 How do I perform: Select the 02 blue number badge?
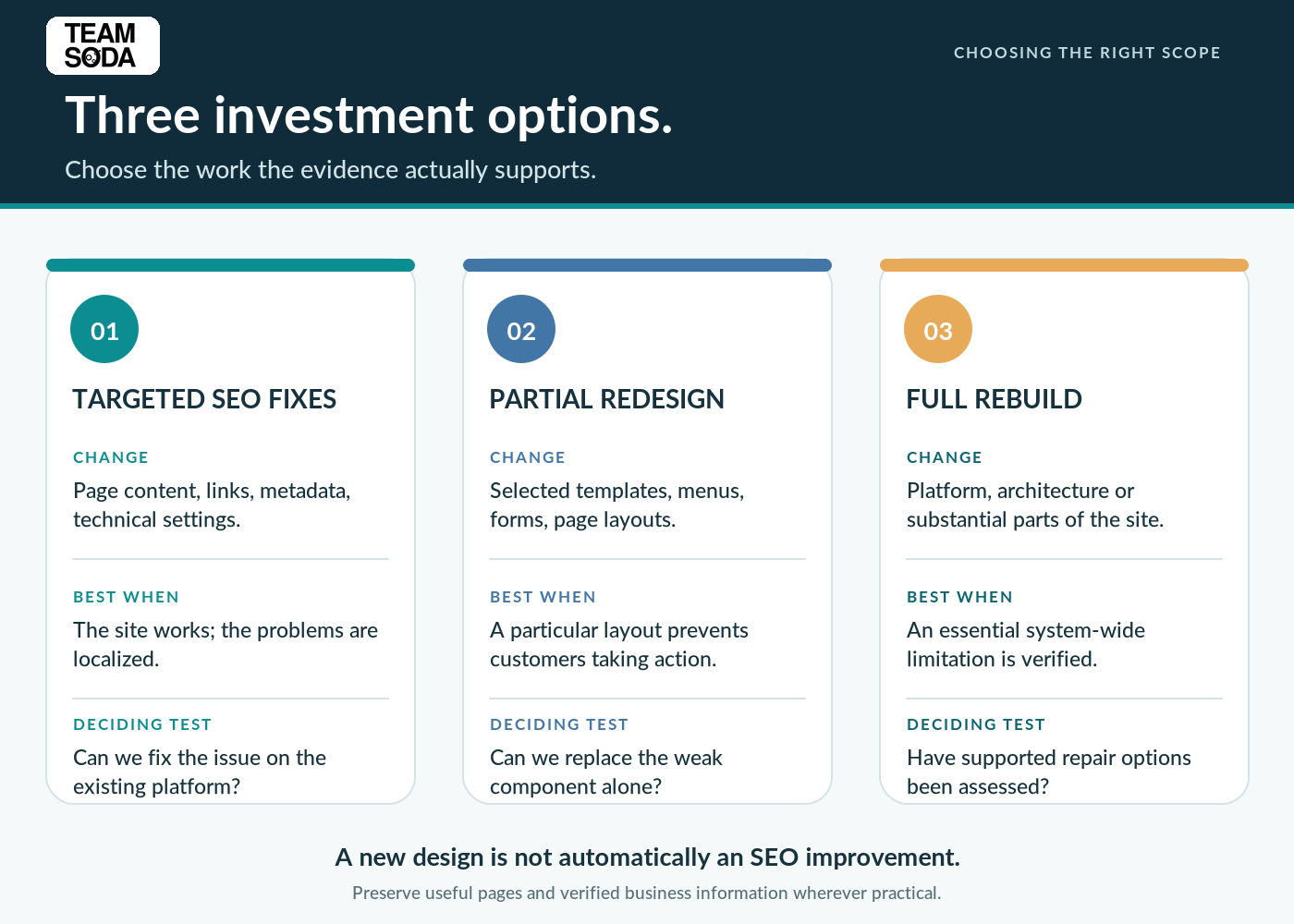[x=521, y=329]
